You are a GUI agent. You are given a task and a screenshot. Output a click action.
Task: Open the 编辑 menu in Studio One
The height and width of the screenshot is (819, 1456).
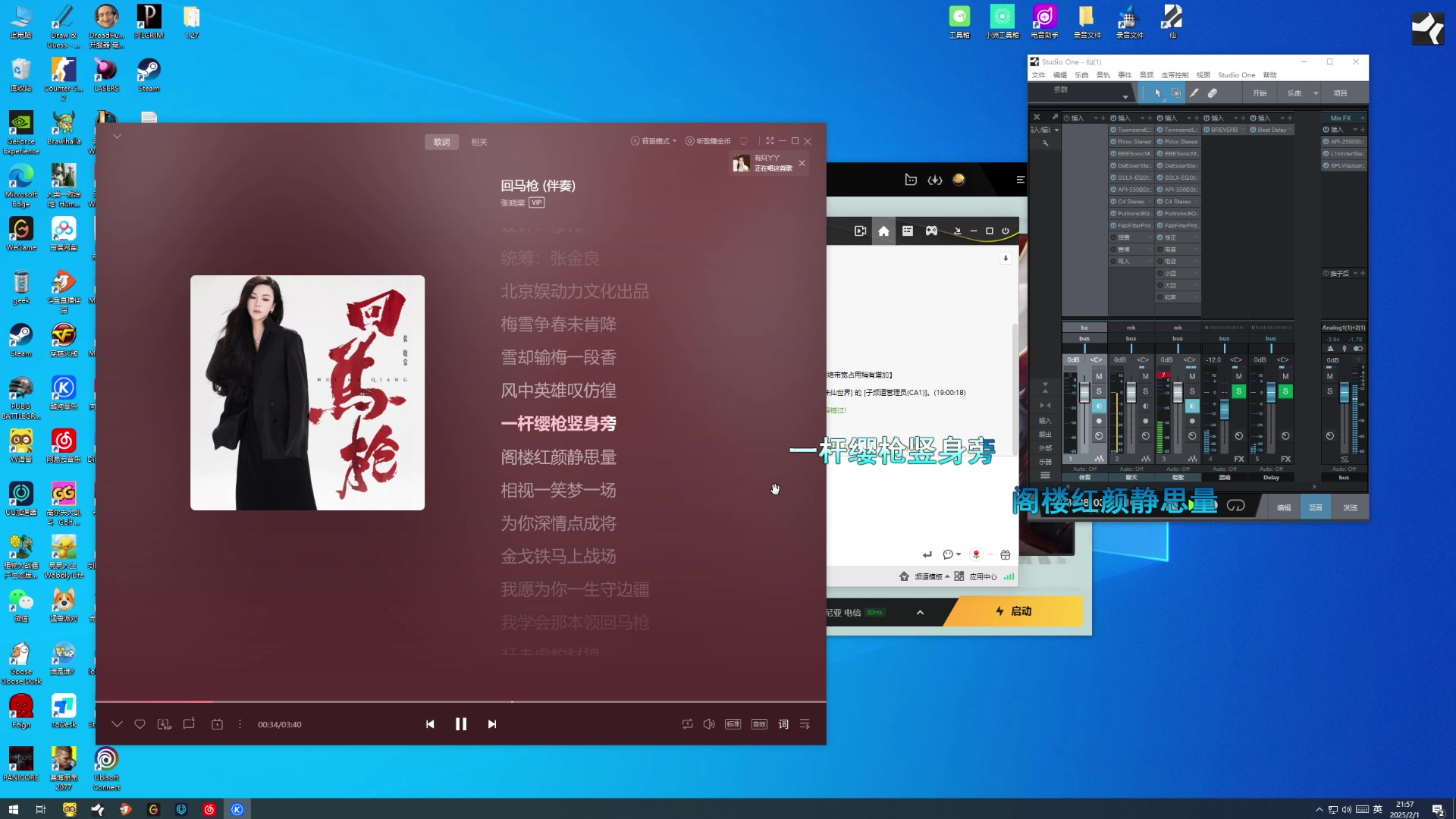pyautogui.click(x=1060, y=75)
